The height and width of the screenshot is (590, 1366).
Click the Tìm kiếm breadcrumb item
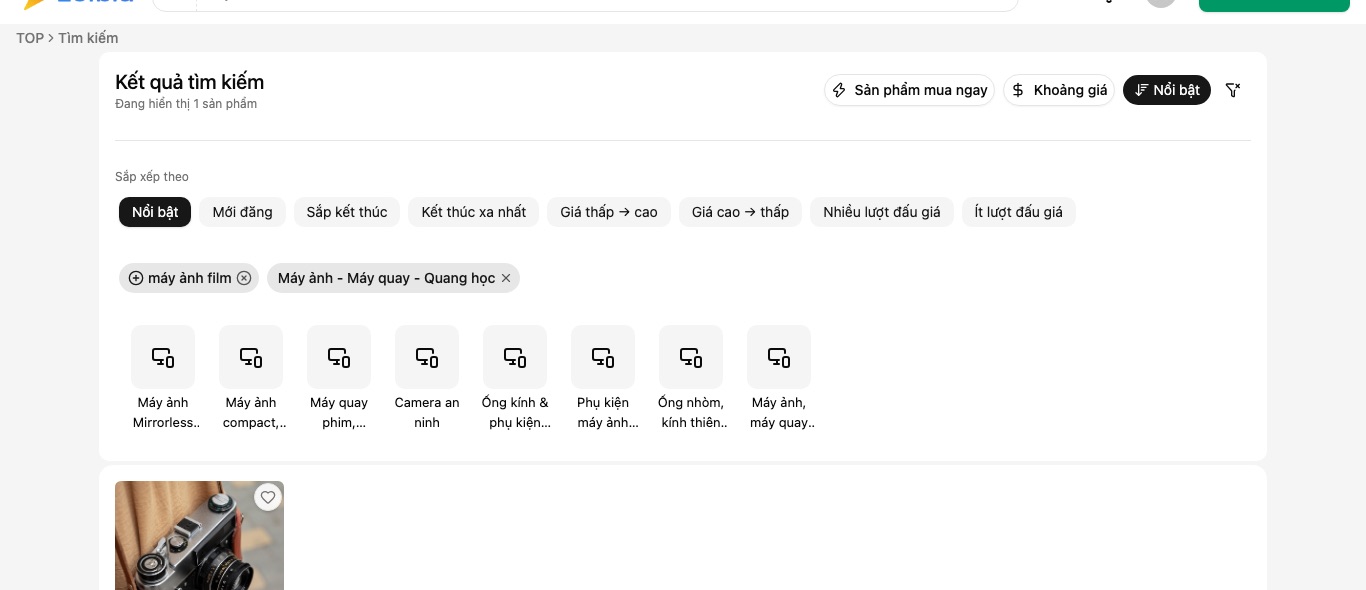(x=88, y=38)
